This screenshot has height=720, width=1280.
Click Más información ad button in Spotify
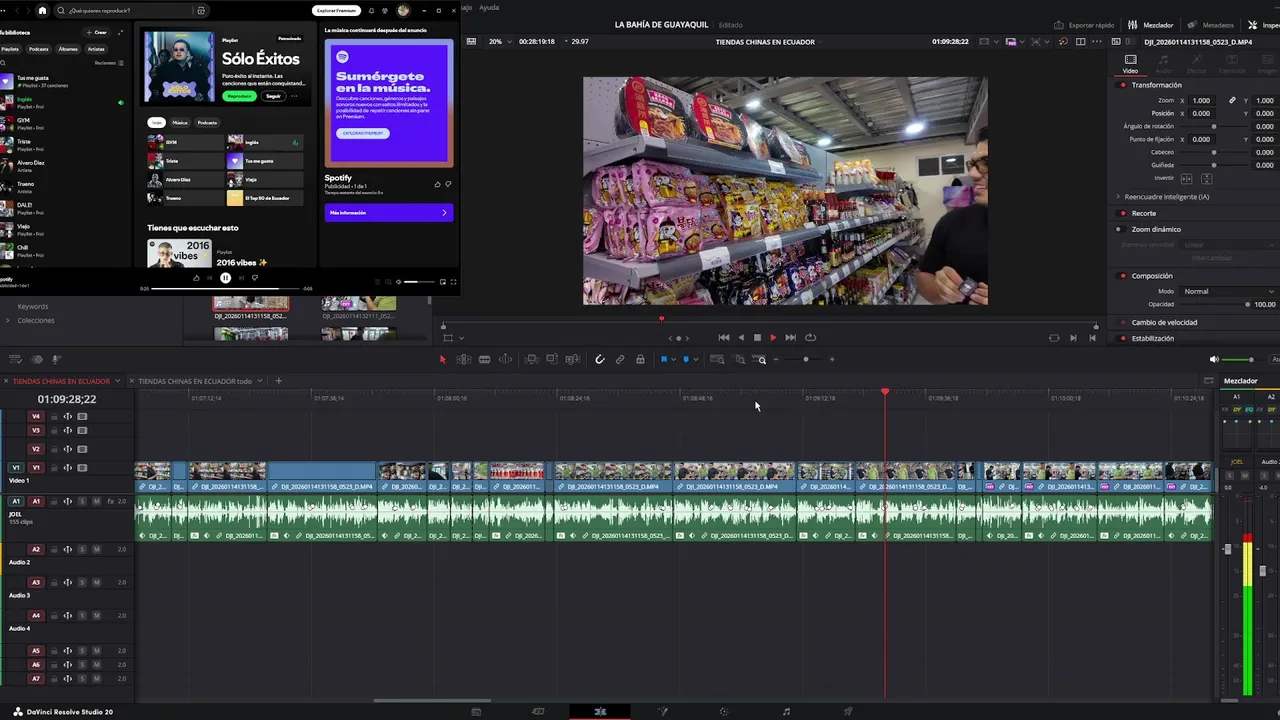tap(389, 212)
